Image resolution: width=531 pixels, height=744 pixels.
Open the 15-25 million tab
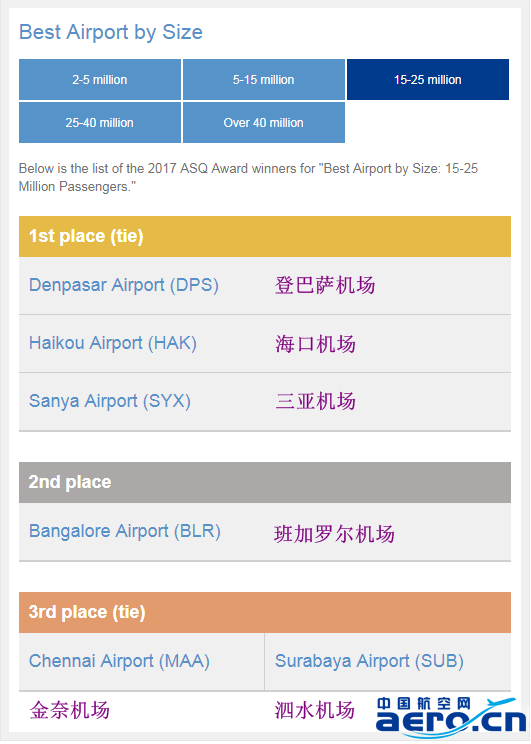[428, 80]
